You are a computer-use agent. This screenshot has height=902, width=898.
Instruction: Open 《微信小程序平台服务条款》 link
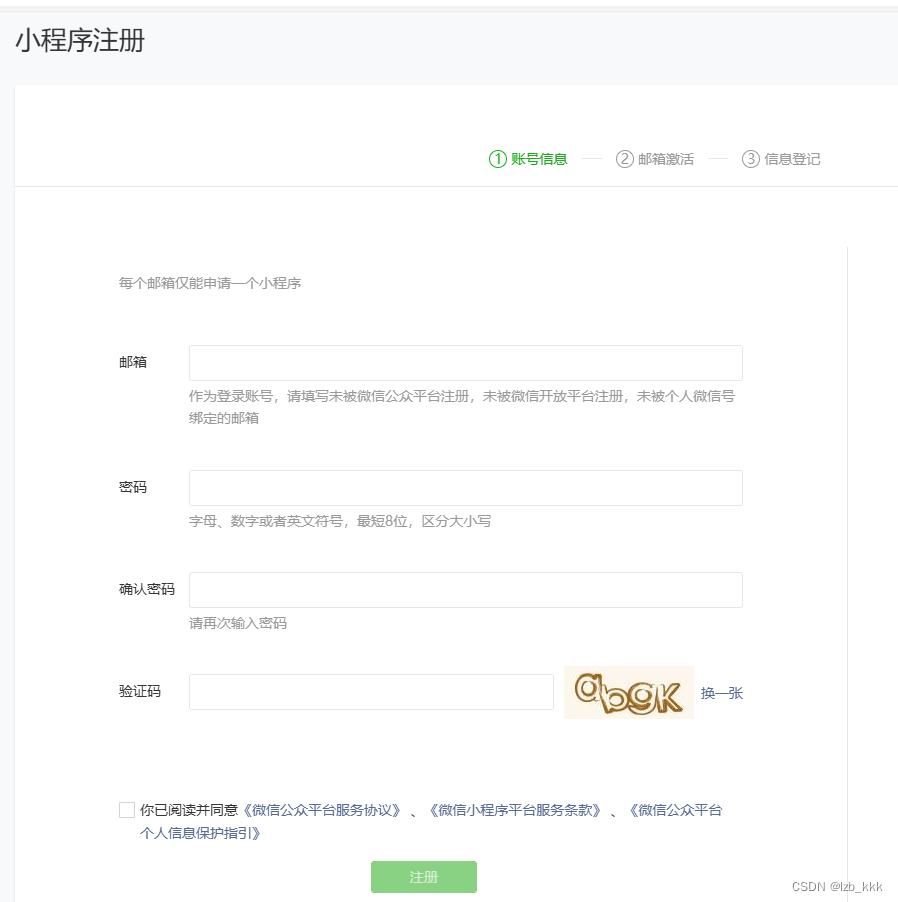coord(515,810)
